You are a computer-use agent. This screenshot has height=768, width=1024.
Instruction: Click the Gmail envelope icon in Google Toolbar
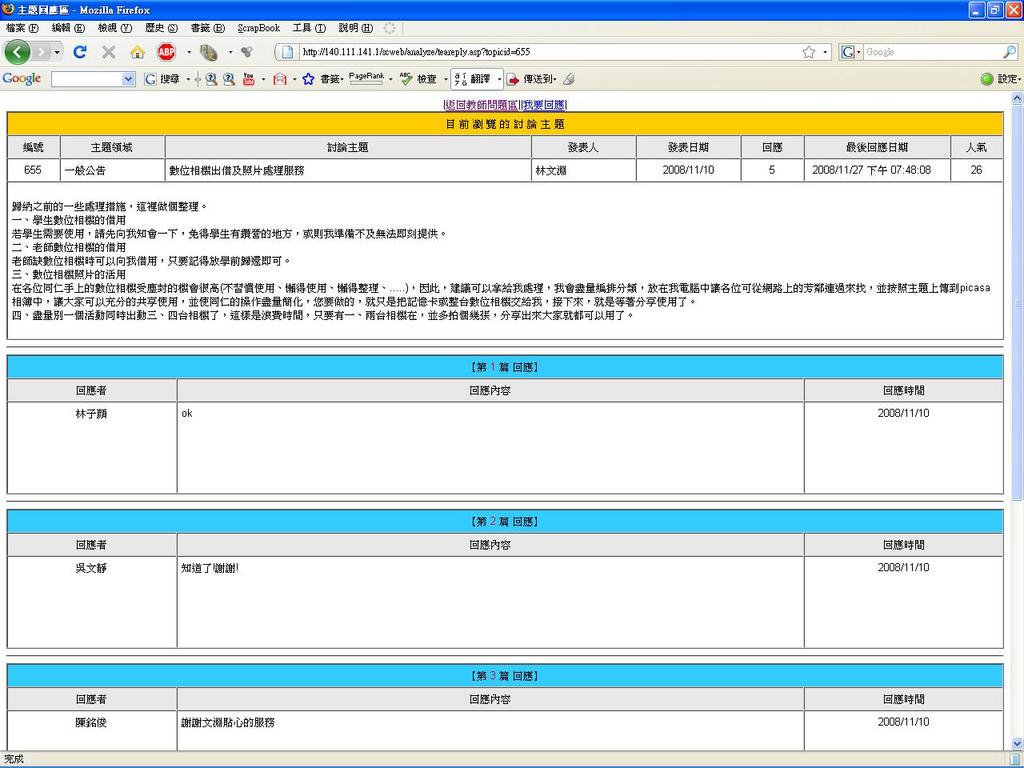click(x=280, y=79)
